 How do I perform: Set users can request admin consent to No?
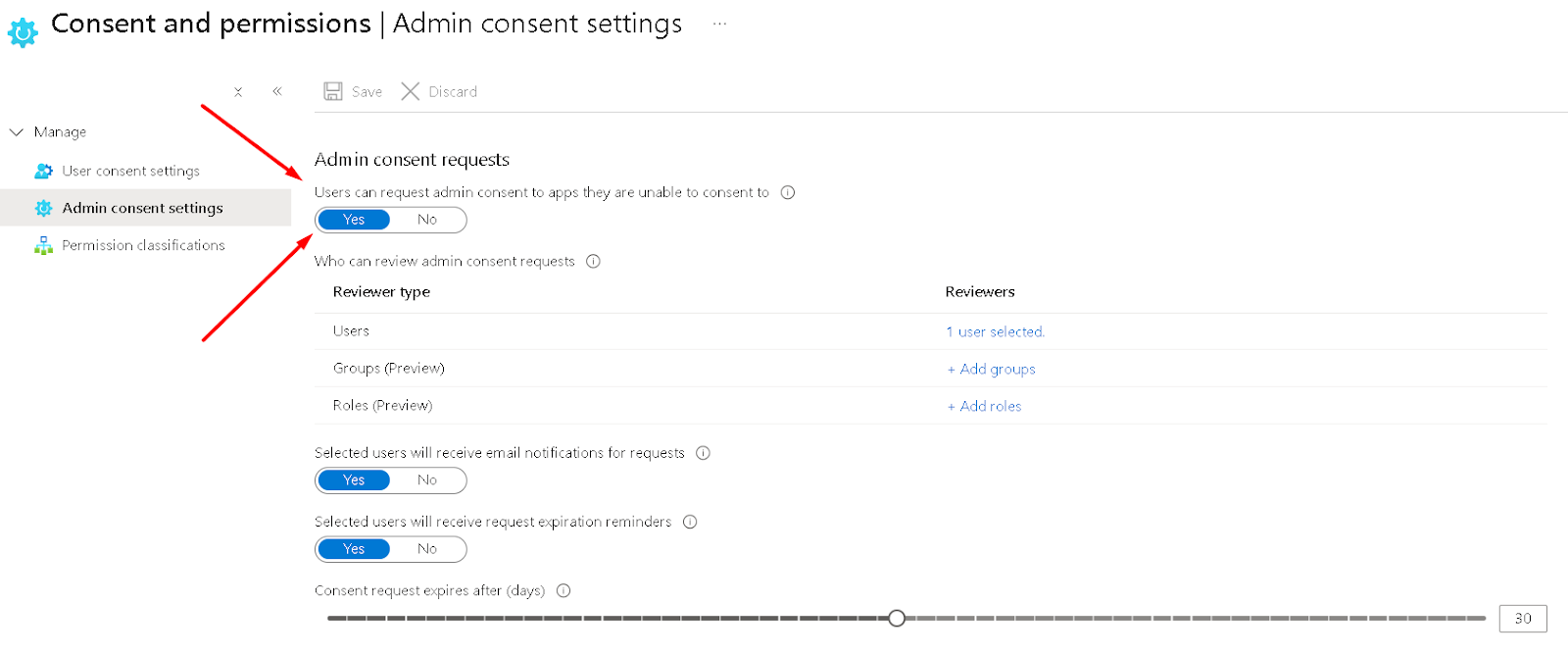[x=427, y=220]
